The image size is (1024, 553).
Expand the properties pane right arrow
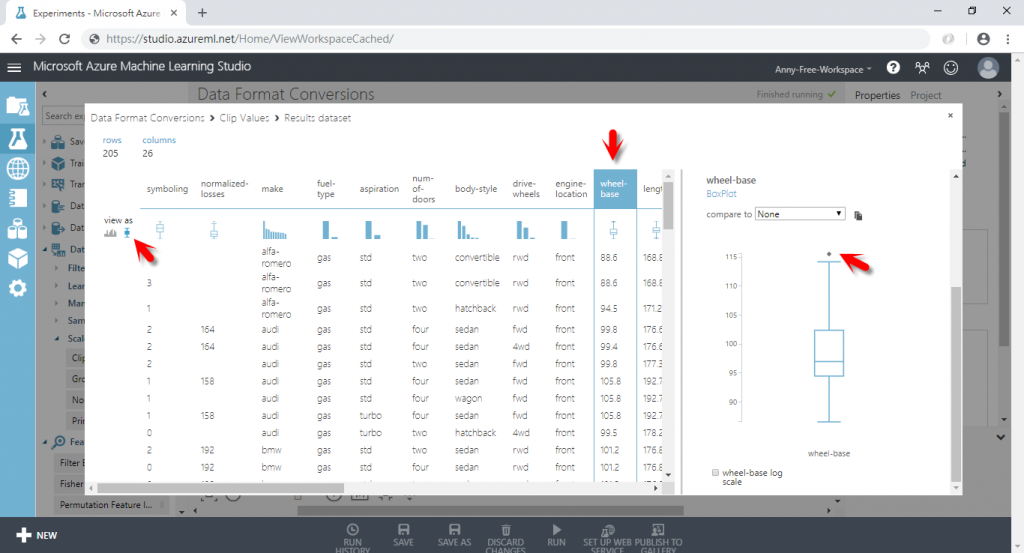pyautogui.click(x=999, y=95)
